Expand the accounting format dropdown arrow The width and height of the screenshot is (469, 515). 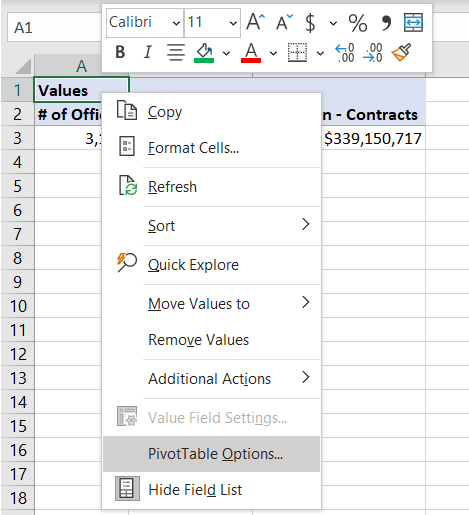333,23
